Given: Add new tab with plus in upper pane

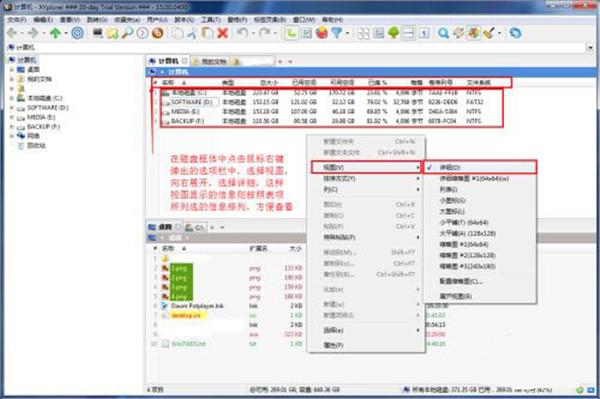Looking at the screenshot, I should coord(280,62).
